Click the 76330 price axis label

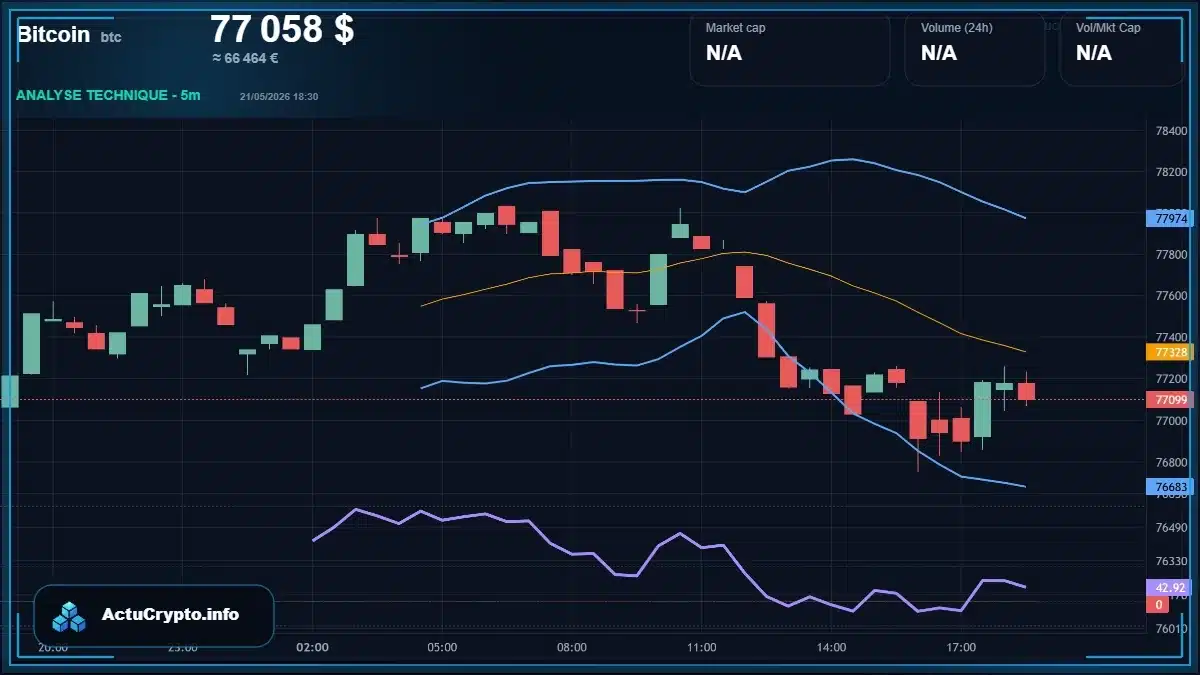(1171, 561)
